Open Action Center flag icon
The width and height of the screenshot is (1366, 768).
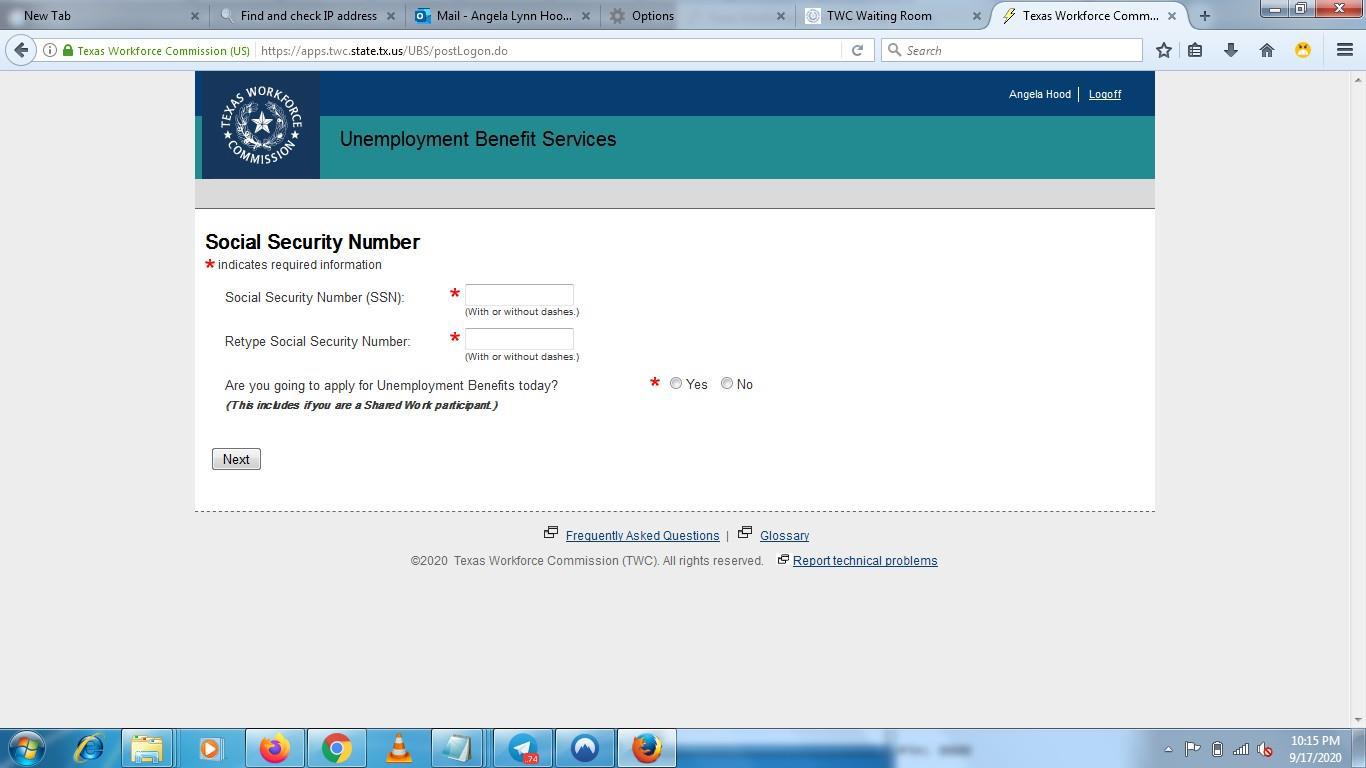(x=1193, y=749)
